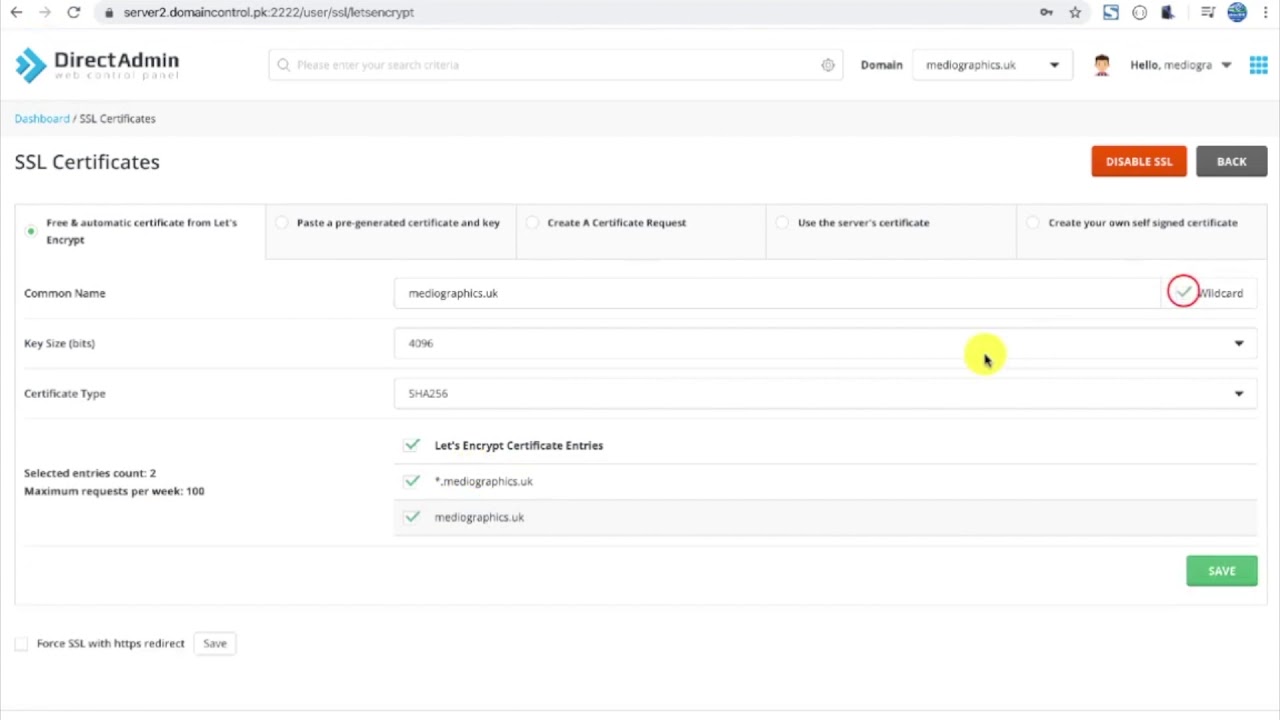Click the Certificate Type label

pos(65,393)
